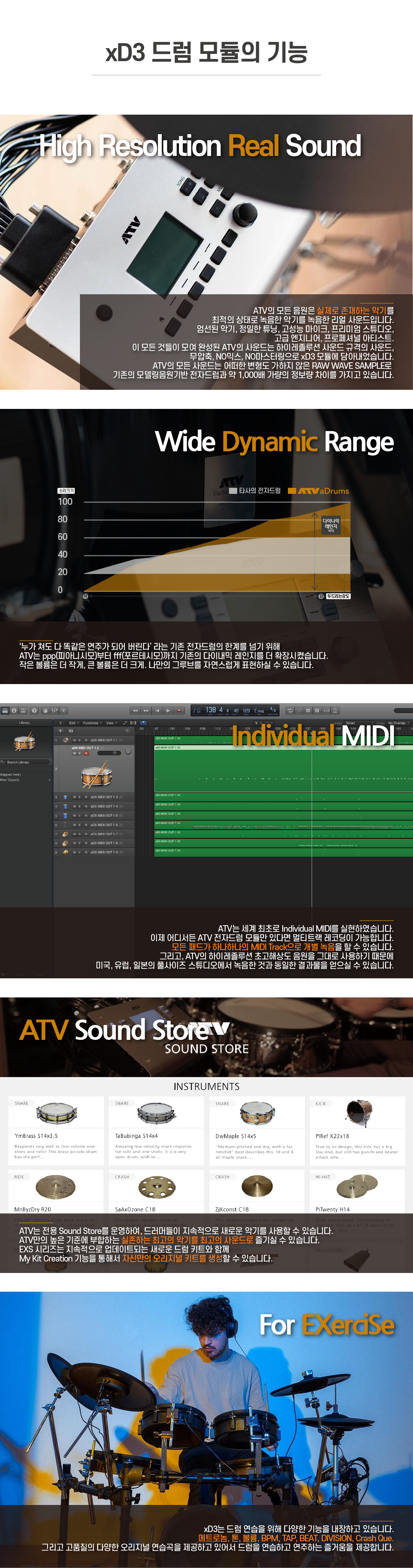Open the Mixer sliders icon in toolbar
Image resolution: width=413 pixels, height=1568 pixels.
[x=54, y=710]
